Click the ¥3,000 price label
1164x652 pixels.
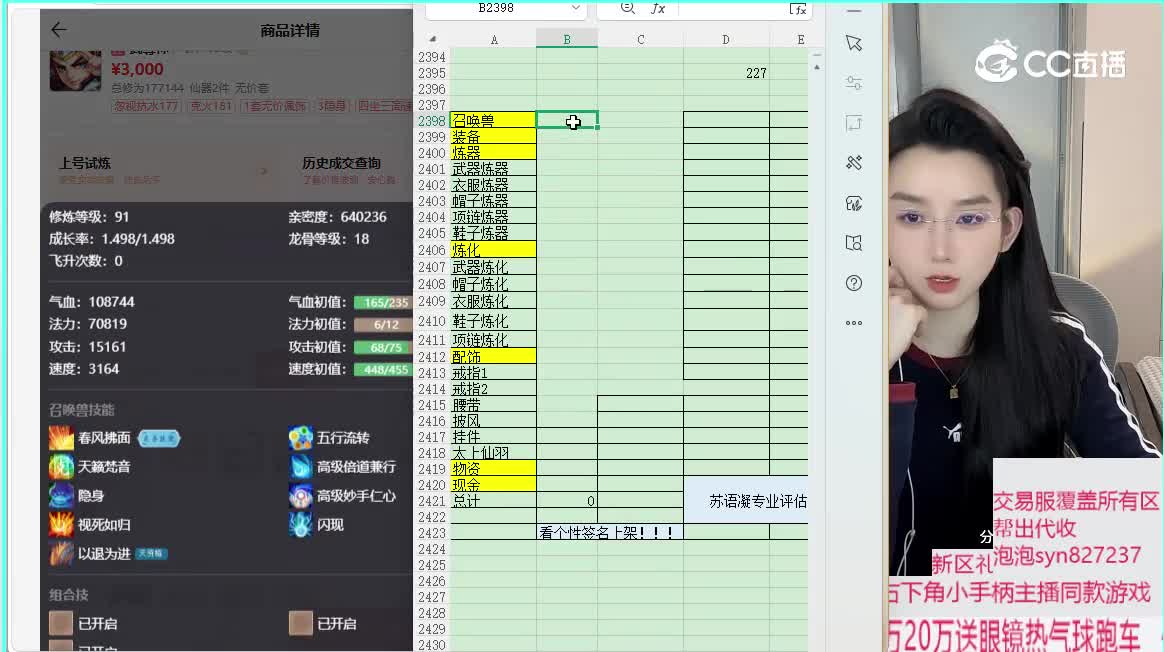click(137, 69)
